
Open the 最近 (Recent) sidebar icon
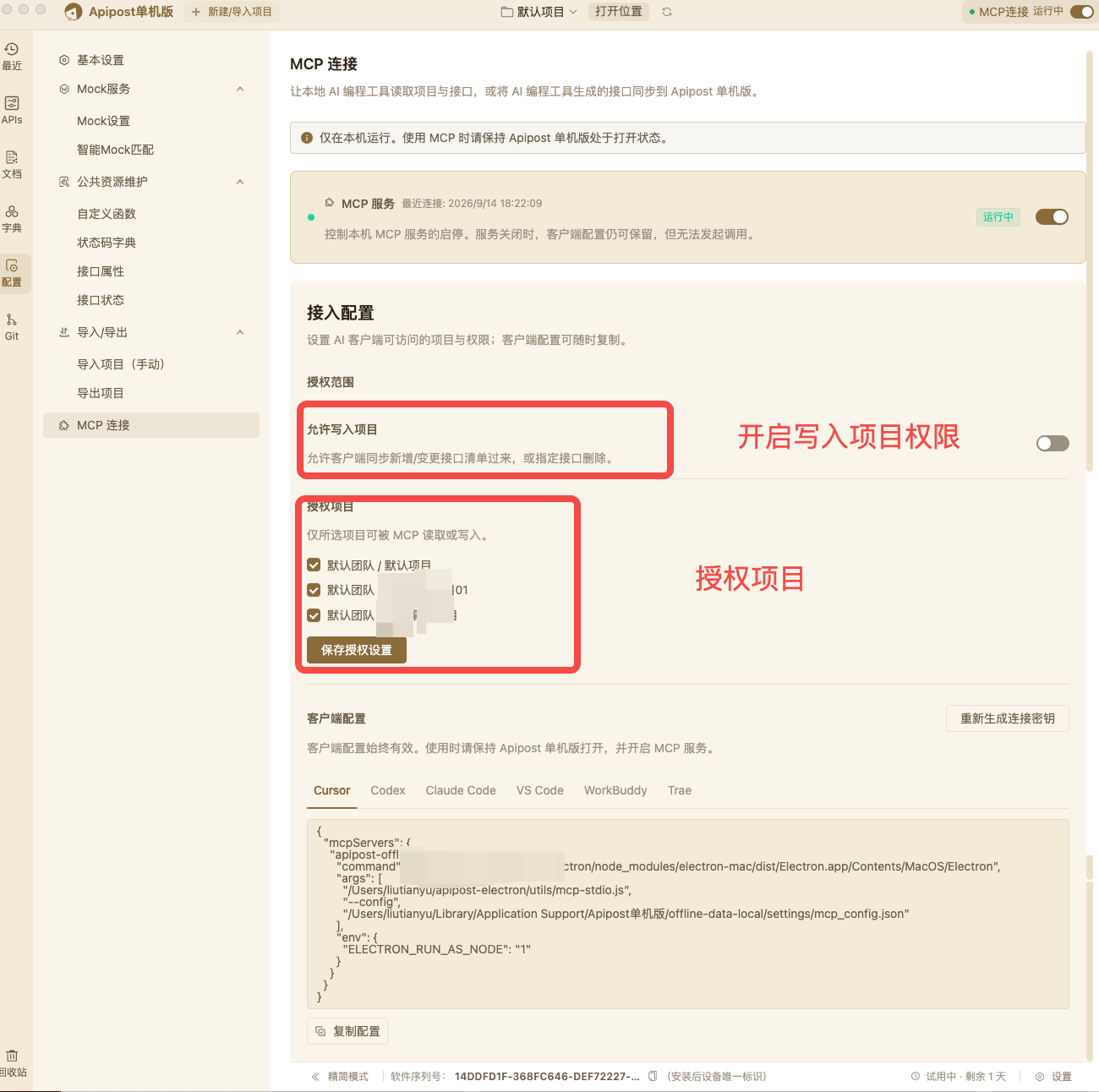click(x=12, y=56)
